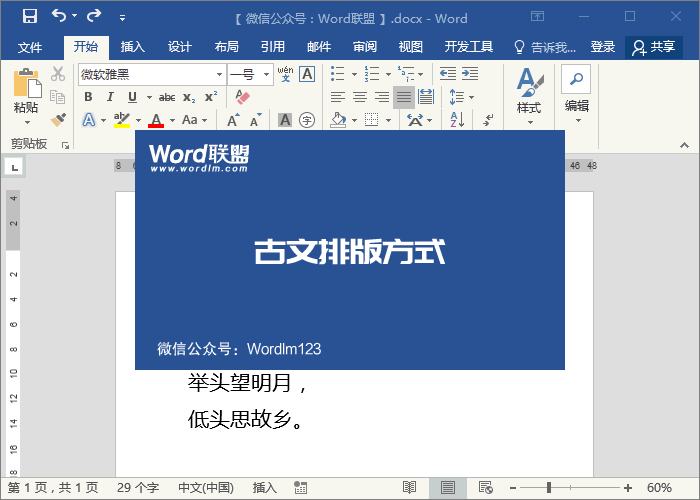Select the Format Painter brush
The width and height of the screenshot is (700, 500).
(58, 120)
